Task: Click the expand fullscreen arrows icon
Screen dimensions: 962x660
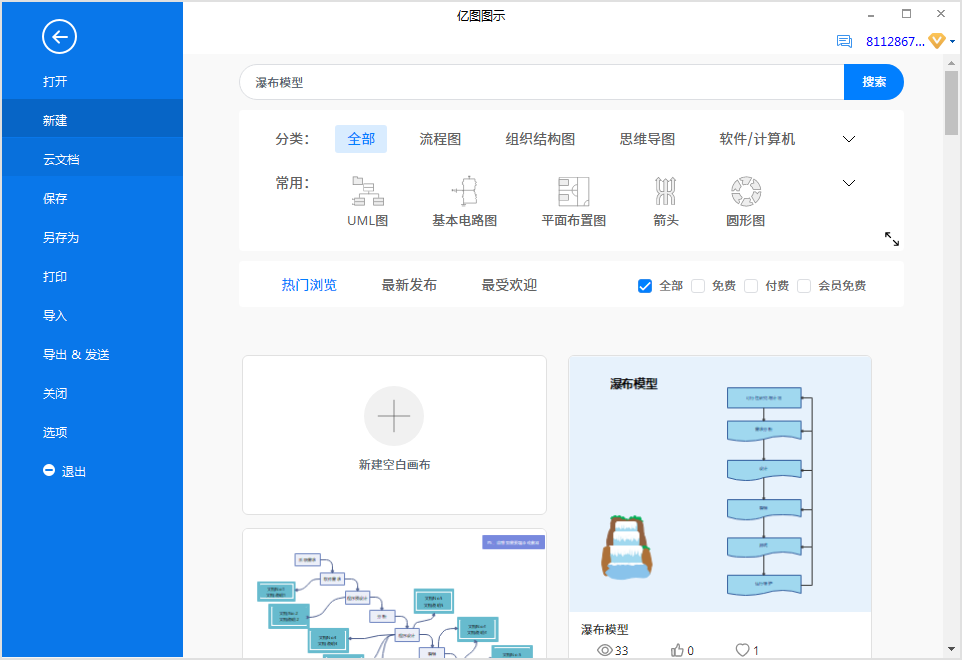Action: pos(891,239)
